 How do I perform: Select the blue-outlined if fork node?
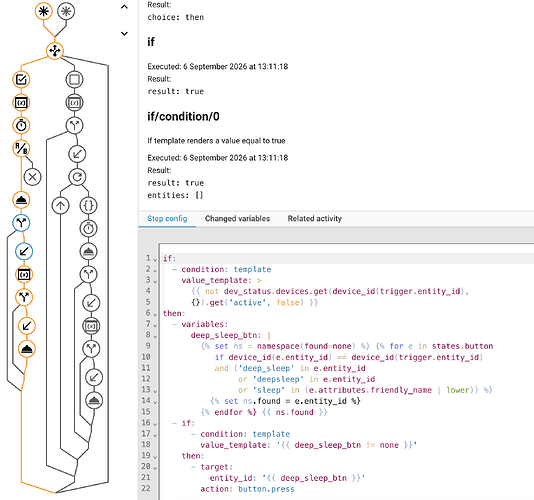pyautogui.click(x=21, y=223)
